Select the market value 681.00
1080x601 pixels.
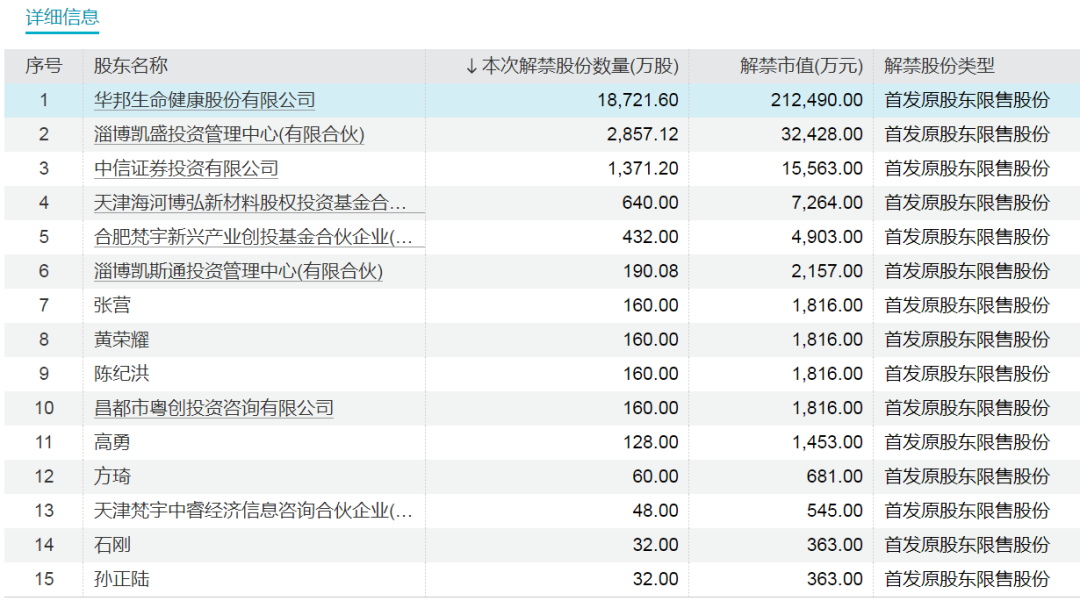point(835,476)
